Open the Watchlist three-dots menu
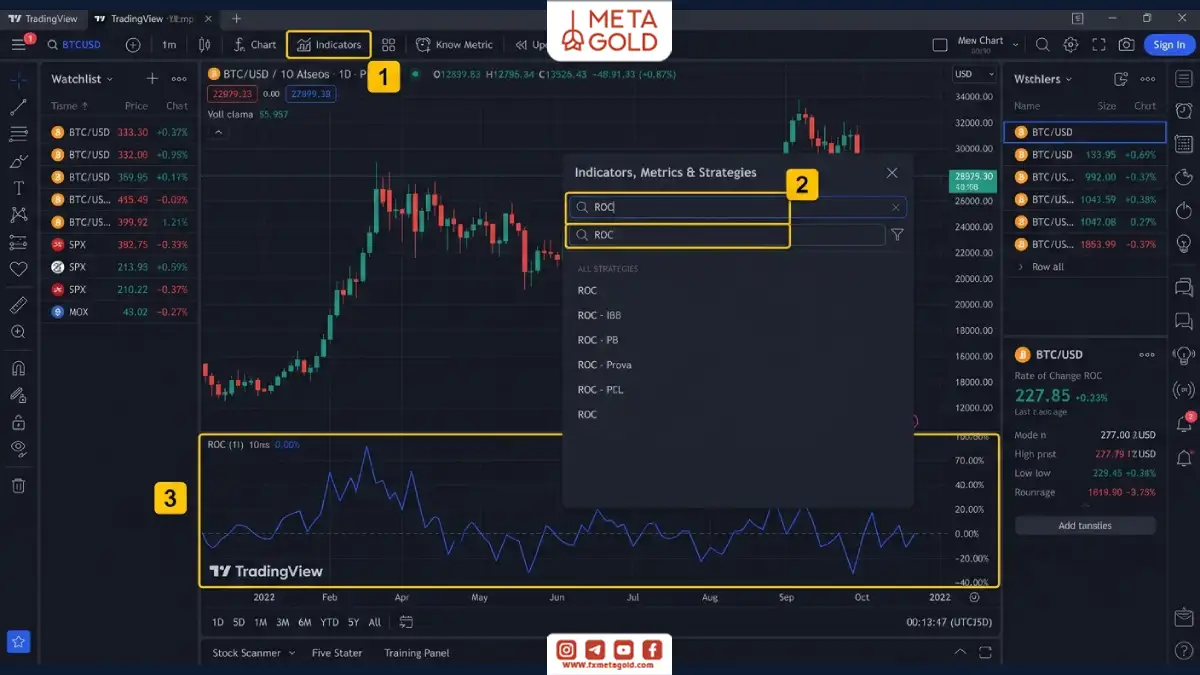1200x675 pixels. point(179,79)
